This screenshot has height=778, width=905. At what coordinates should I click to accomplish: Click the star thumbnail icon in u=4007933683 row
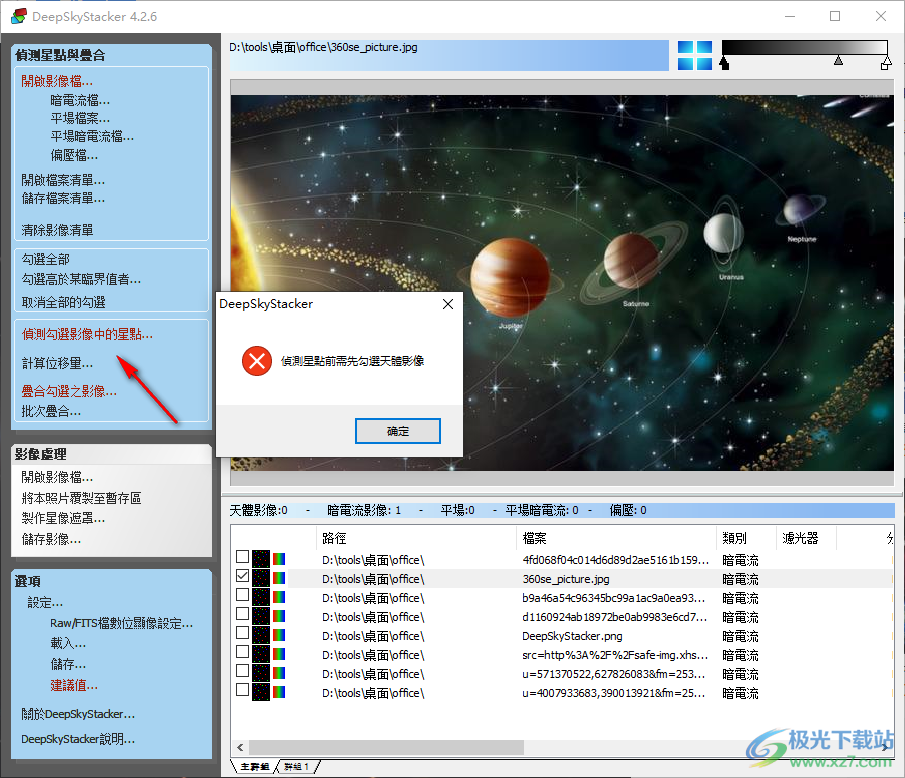coord(261,693)
